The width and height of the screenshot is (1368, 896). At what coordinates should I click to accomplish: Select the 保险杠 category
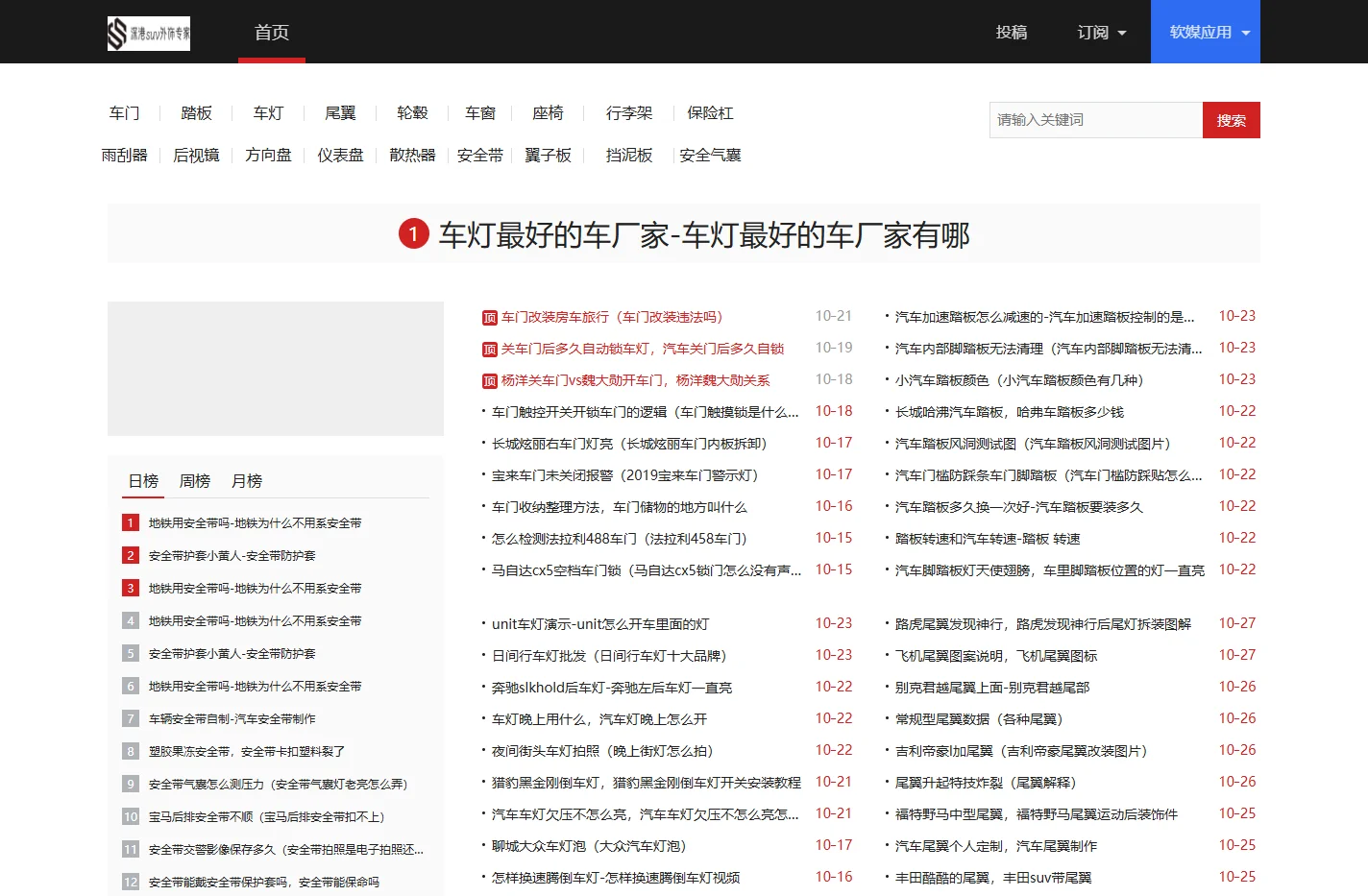click(x=711, y=113)
